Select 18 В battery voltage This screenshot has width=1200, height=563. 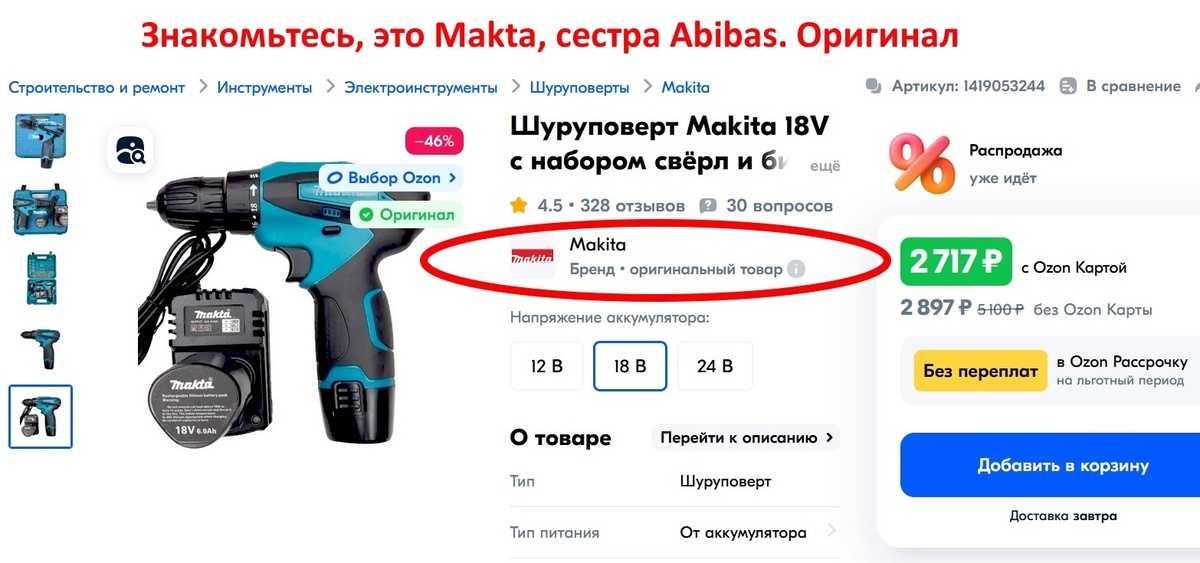coord(630,366)
